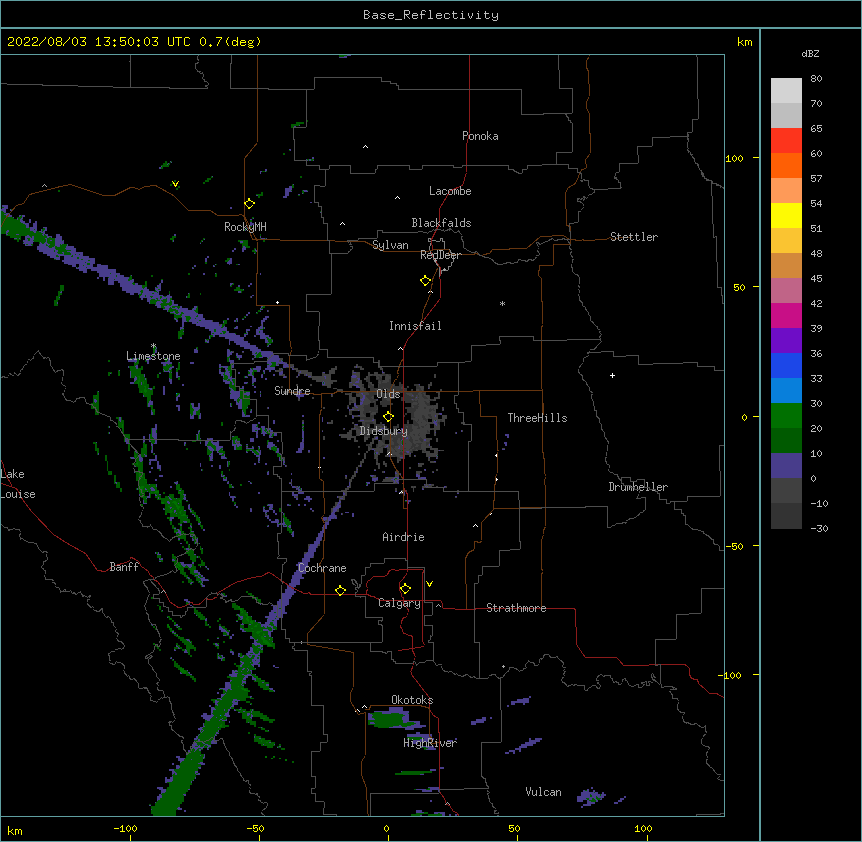Click the HighRiver town label

430,743
